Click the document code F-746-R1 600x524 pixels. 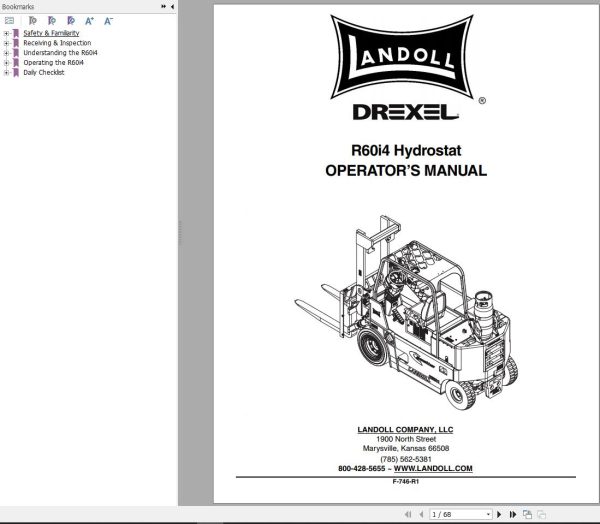[406, 482]
